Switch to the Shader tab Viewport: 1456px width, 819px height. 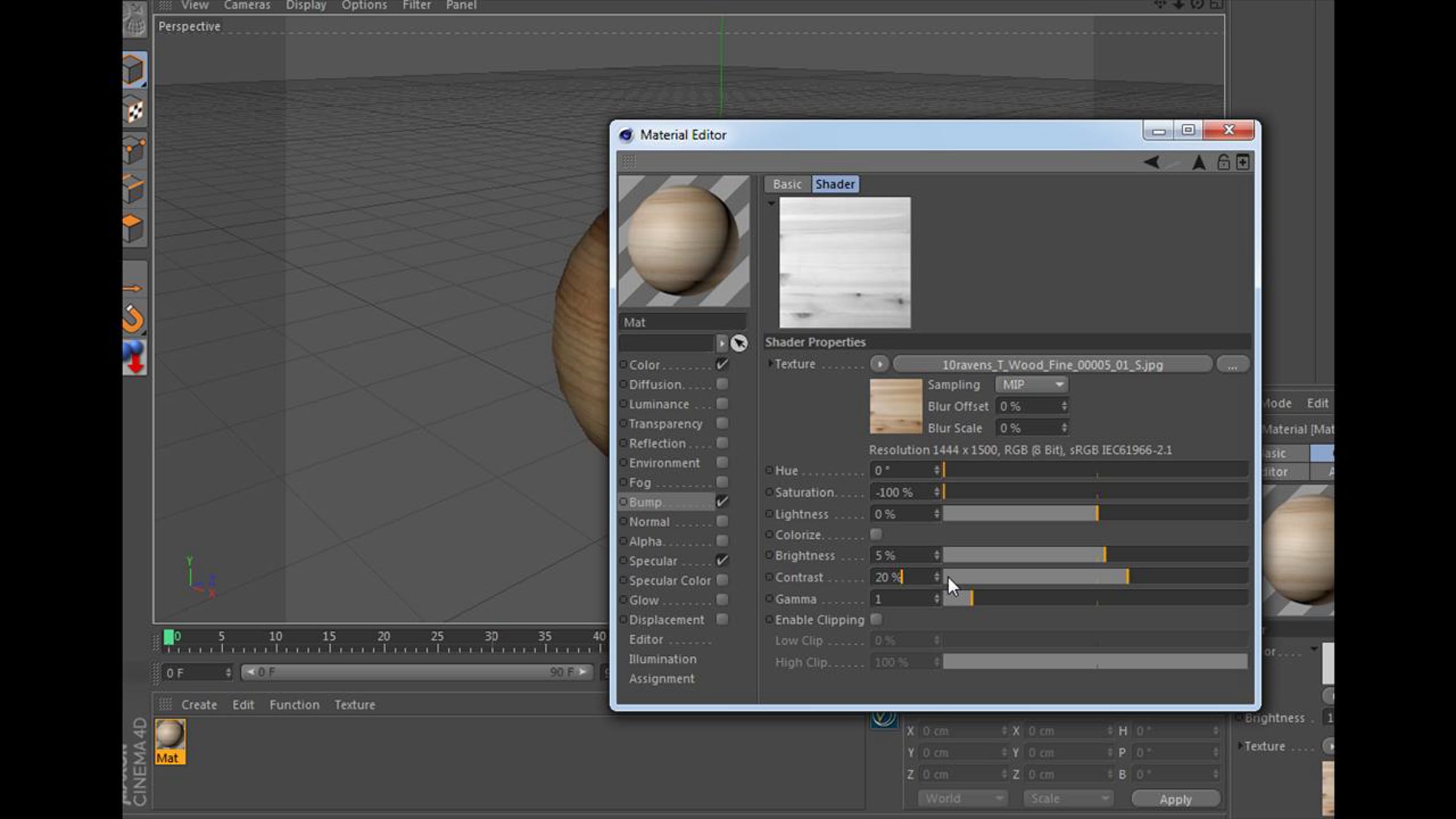(835, 184)
